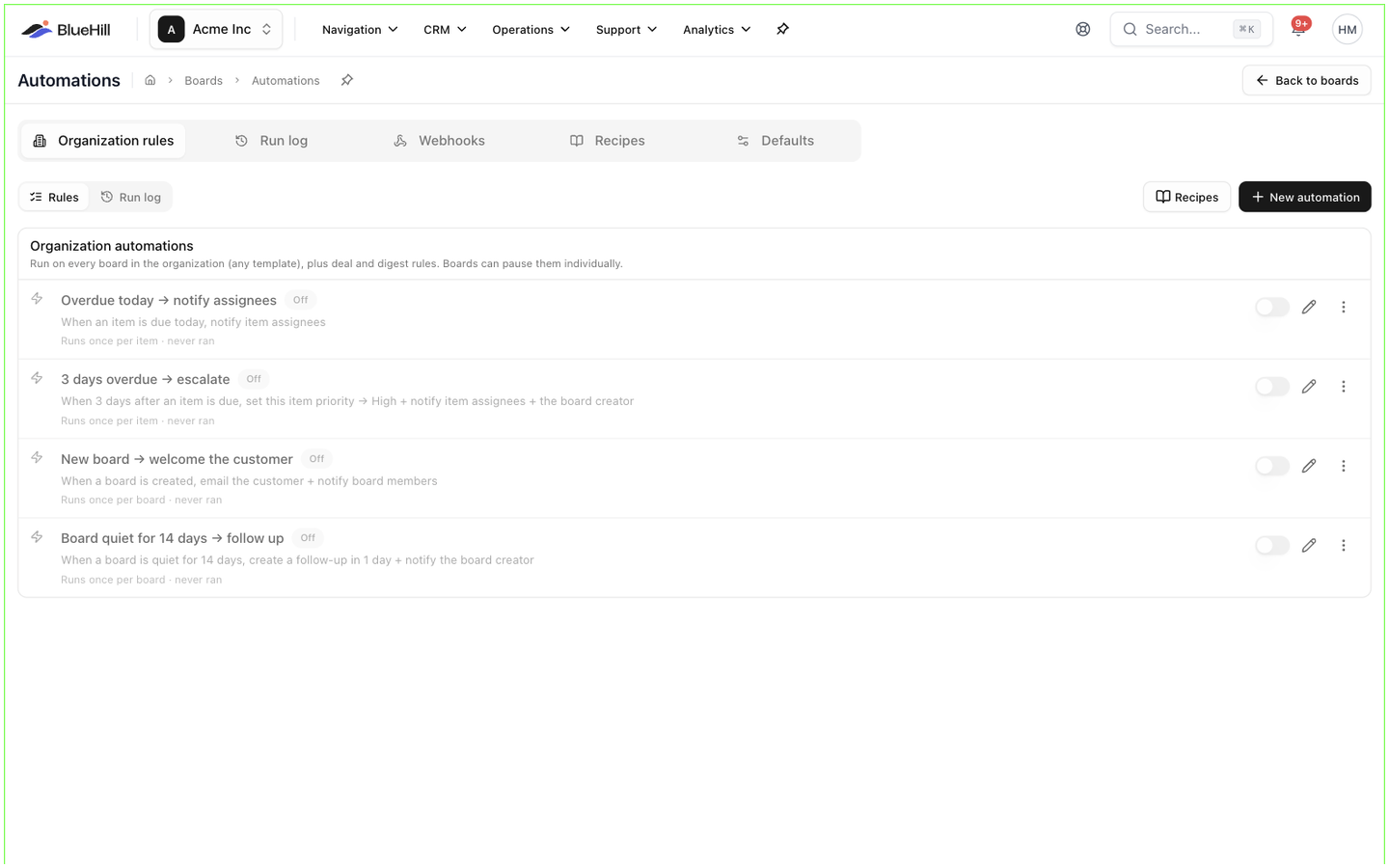Enable New board welcome the customer rule
Image resolution: width=1389 pixels, height=868 pixels.
pyautogui.click(x=1272, y=466)
